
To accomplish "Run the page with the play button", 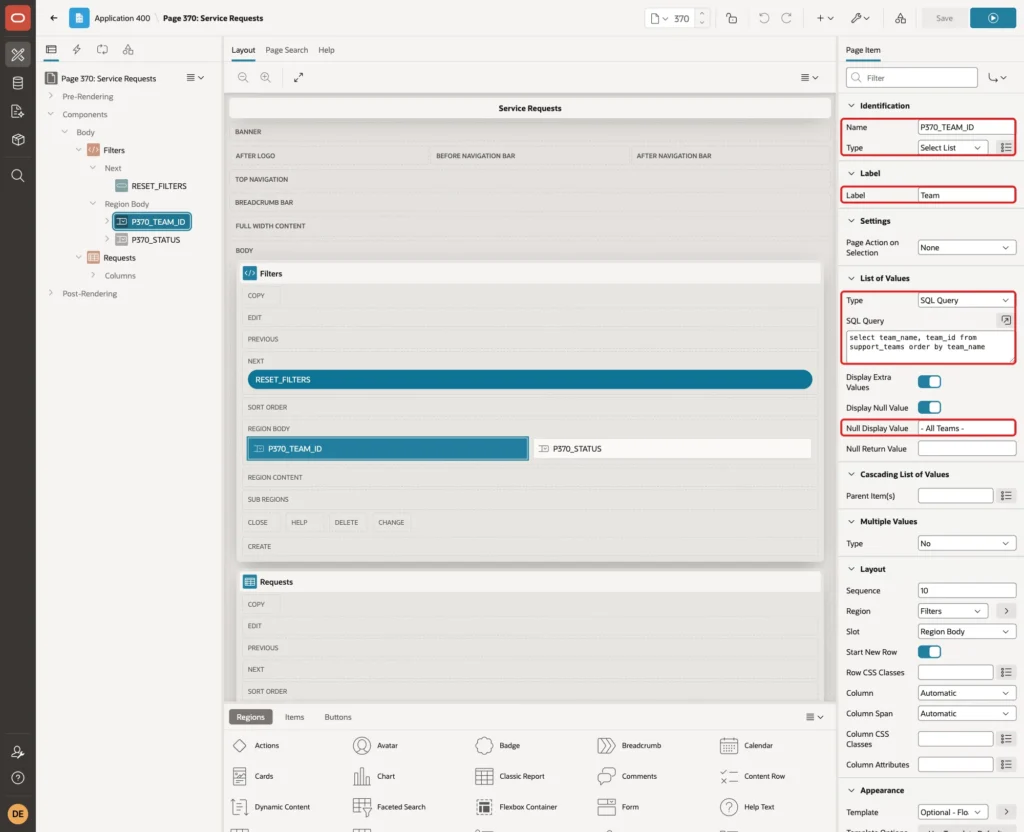I will (x=993, y=18).
